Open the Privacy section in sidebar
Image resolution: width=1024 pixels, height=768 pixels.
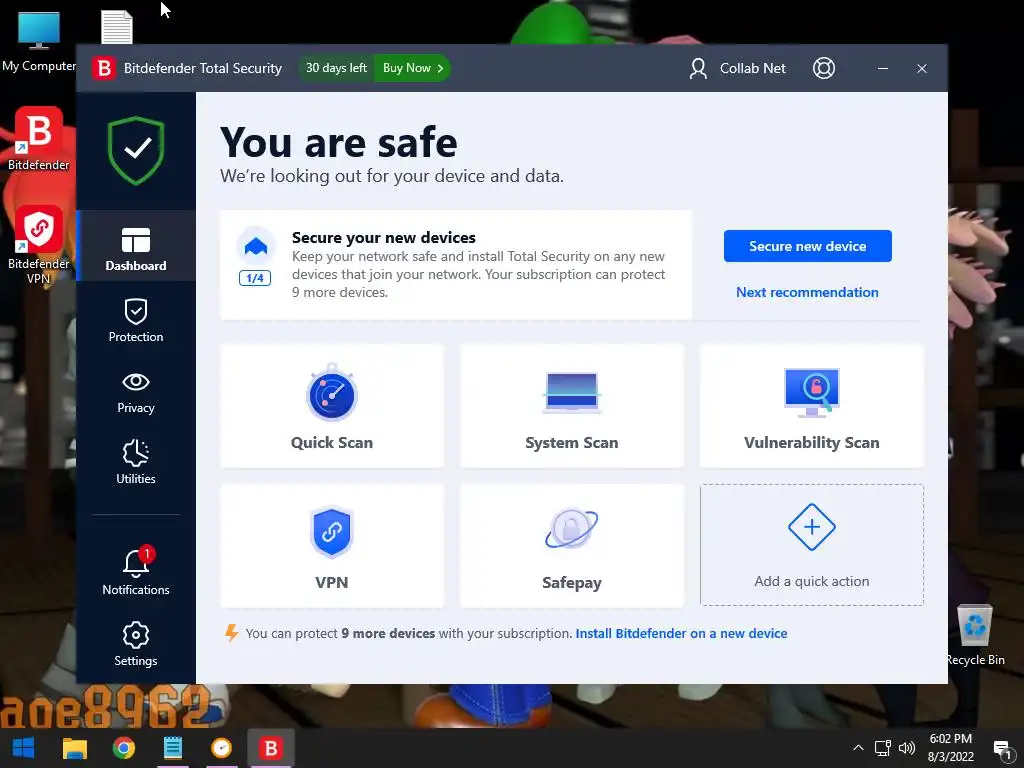tap(136, 391)
